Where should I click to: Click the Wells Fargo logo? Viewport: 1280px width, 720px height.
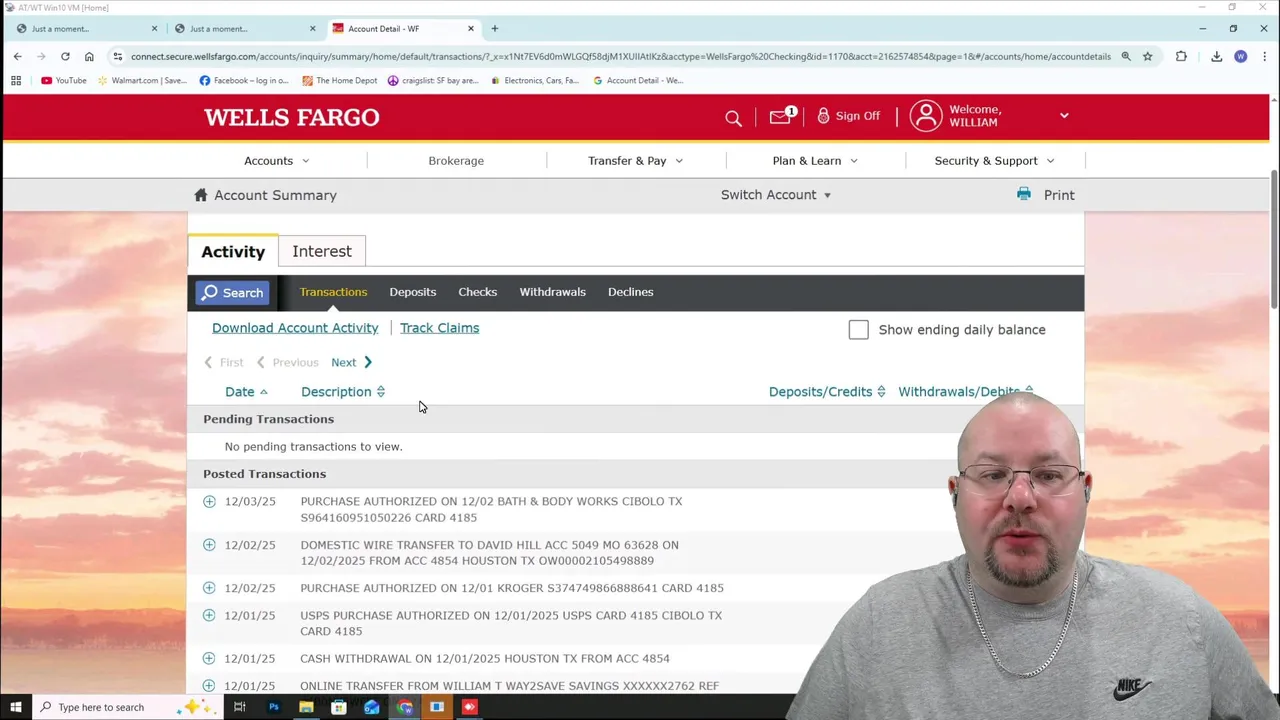(x=292, y=117)
